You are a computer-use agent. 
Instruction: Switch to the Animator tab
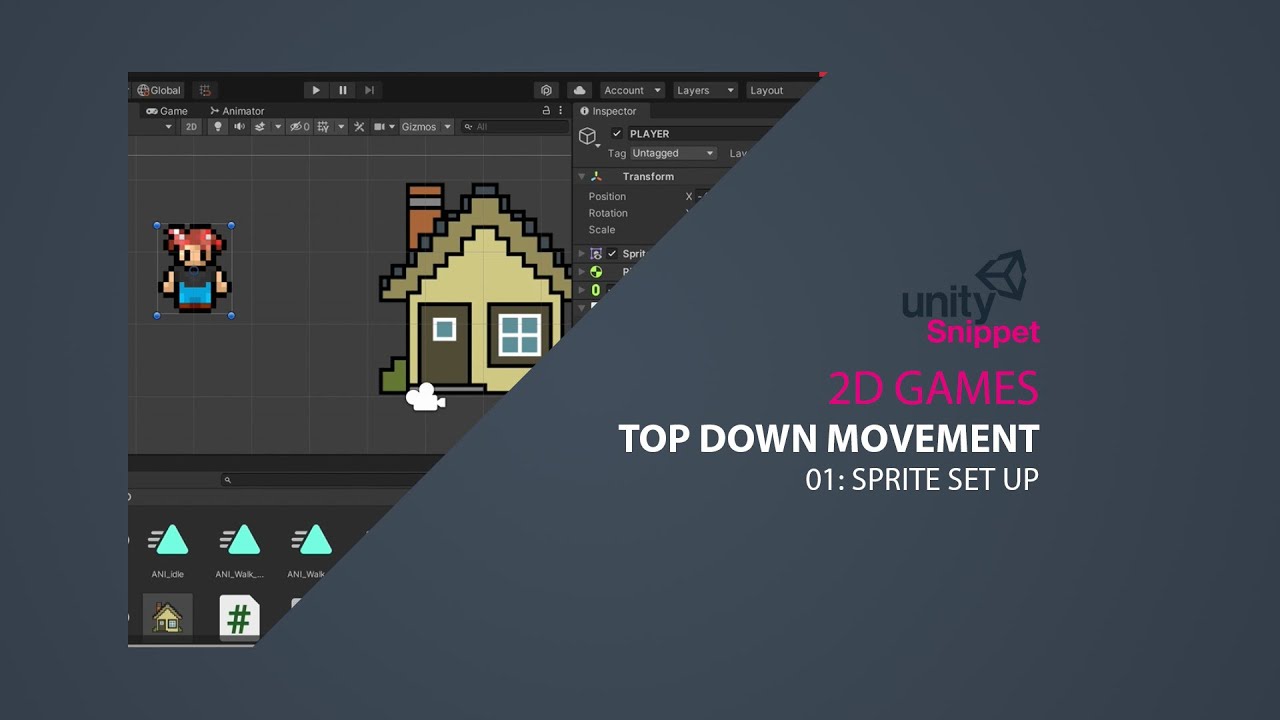(237, 111)
